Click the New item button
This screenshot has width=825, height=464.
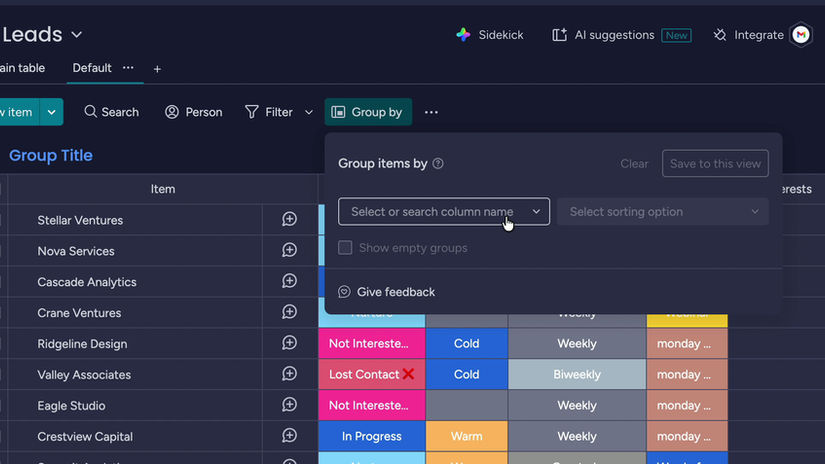(19, 112)
